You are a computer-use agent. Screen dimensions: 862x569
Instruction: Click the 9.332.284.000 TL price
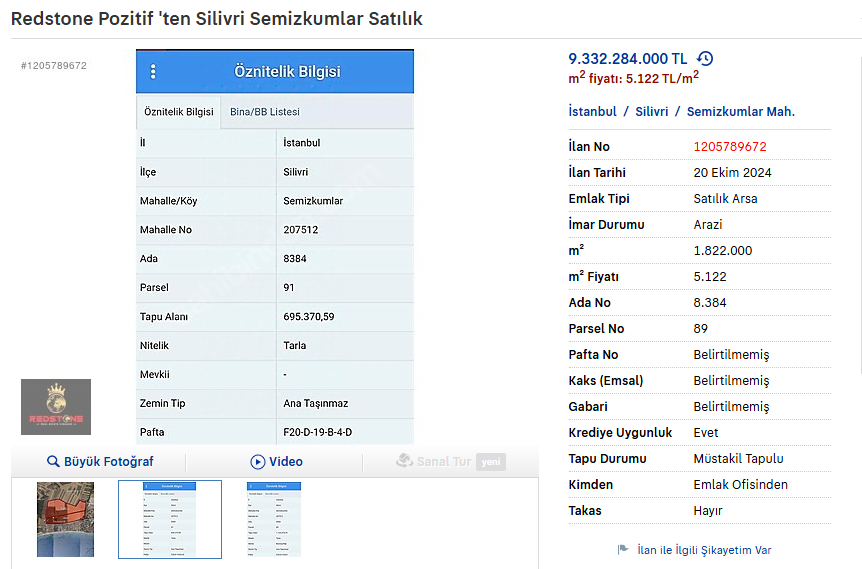coord(628,59)
